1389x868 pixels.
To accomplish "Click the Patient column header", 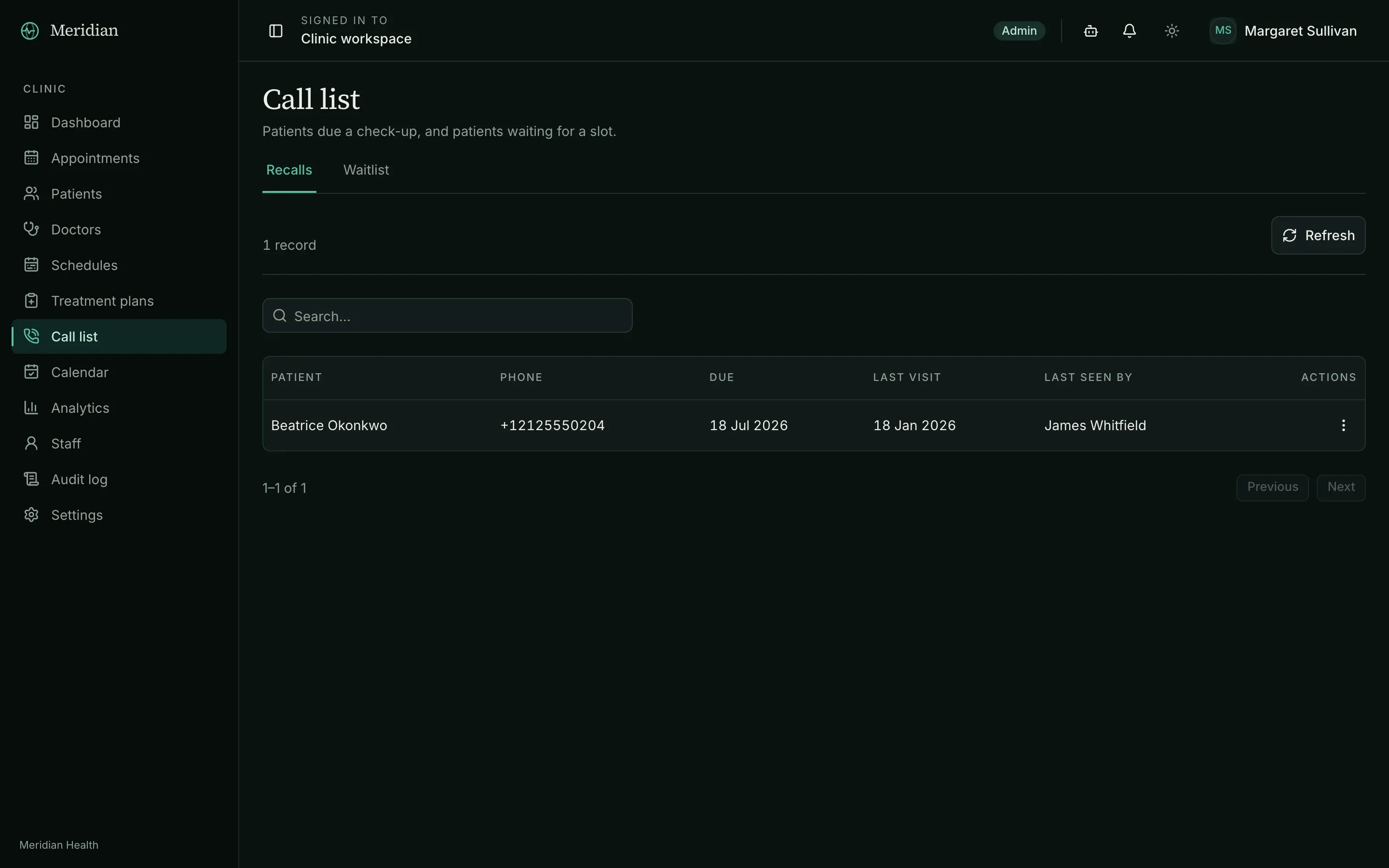I will (x=296, y=377).
